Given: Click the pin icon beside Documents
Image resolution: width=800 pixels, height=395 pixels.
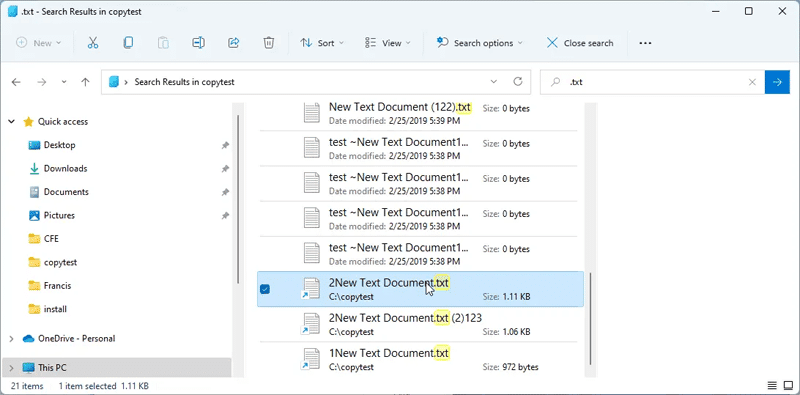Looking at the screenshot, I should pyautogui.click(x=225, y=192).
